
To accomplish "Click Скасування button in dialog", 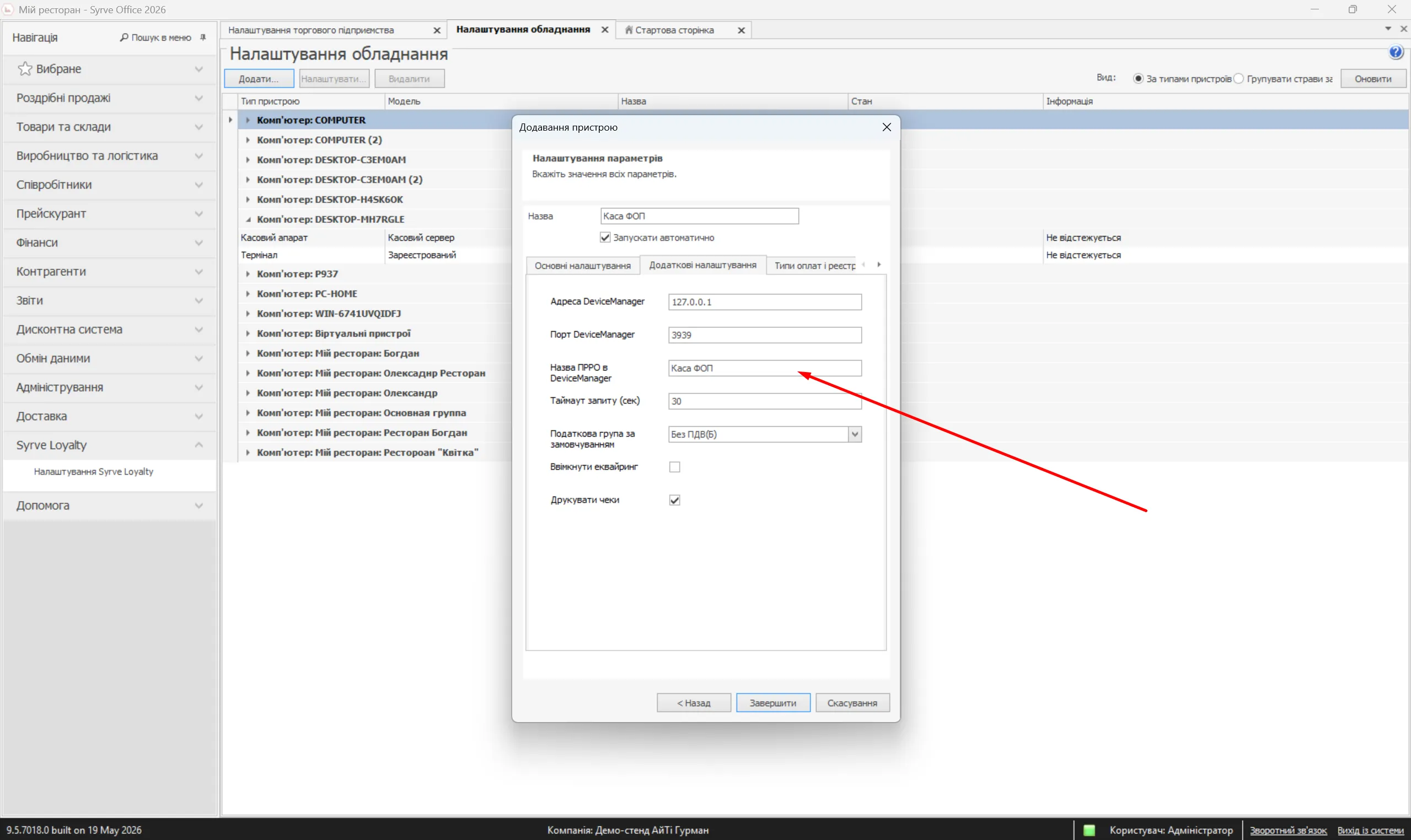I will [852, 703].
